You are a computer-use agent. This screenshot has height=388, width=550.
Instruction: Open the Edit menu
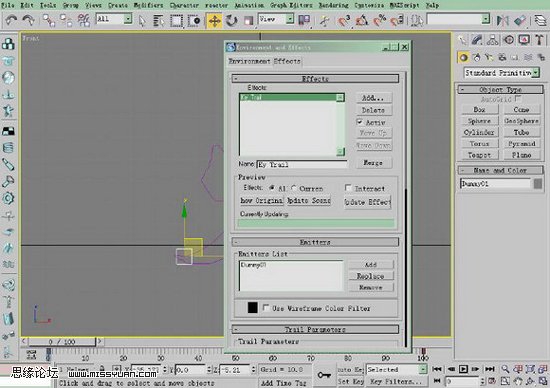click(x=27, y=5)
